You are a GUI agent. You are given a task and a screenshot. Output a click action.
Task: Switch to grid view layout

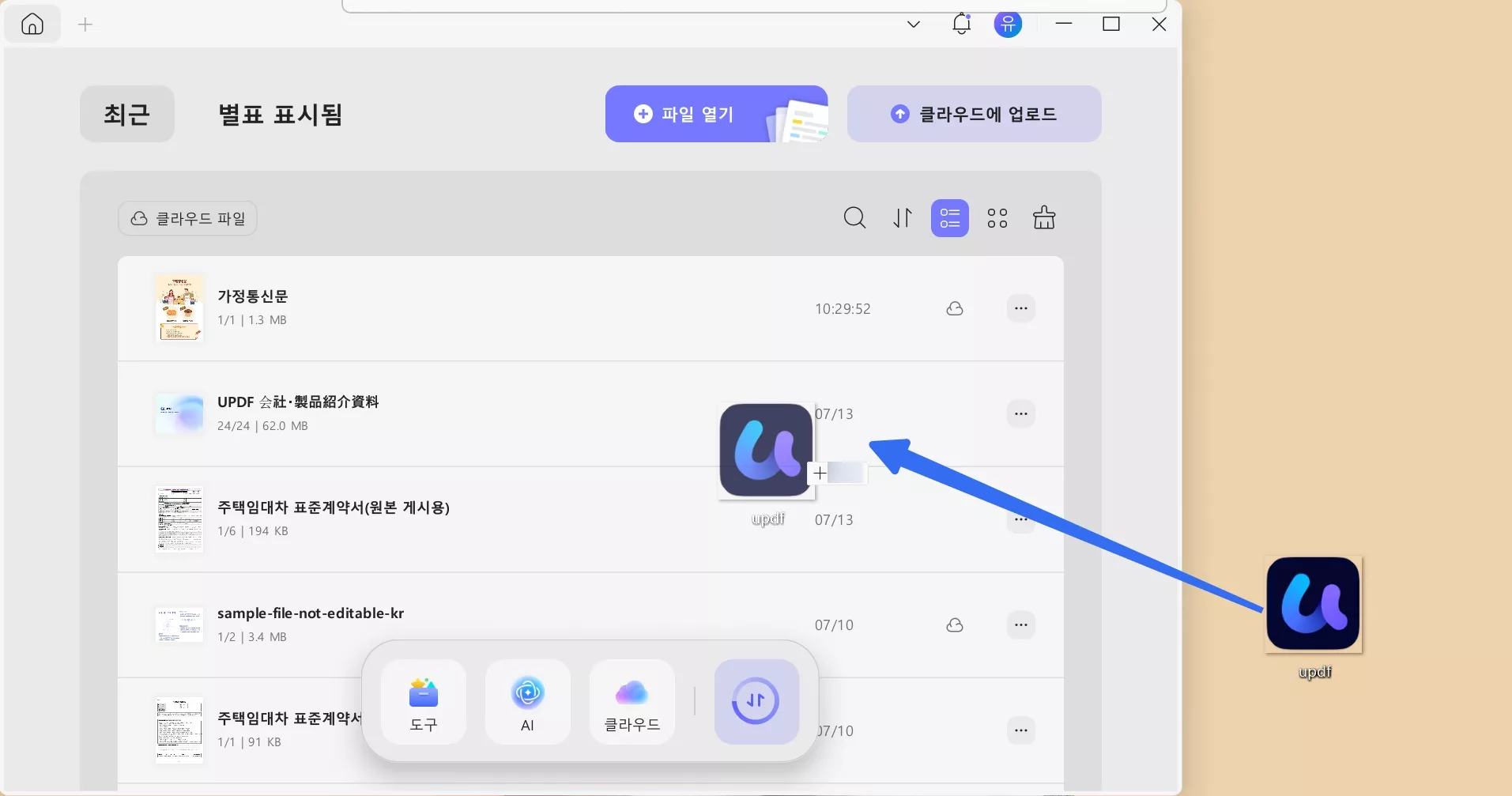click(x=997, y=218)
